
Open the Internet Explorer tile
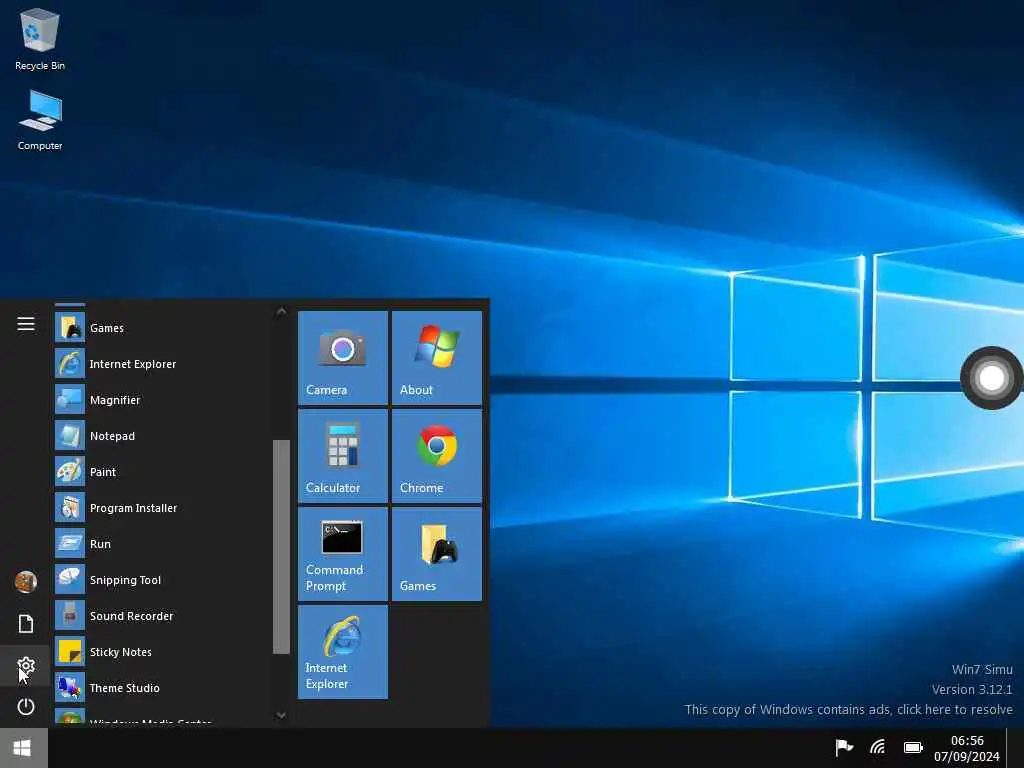point(343,652)
